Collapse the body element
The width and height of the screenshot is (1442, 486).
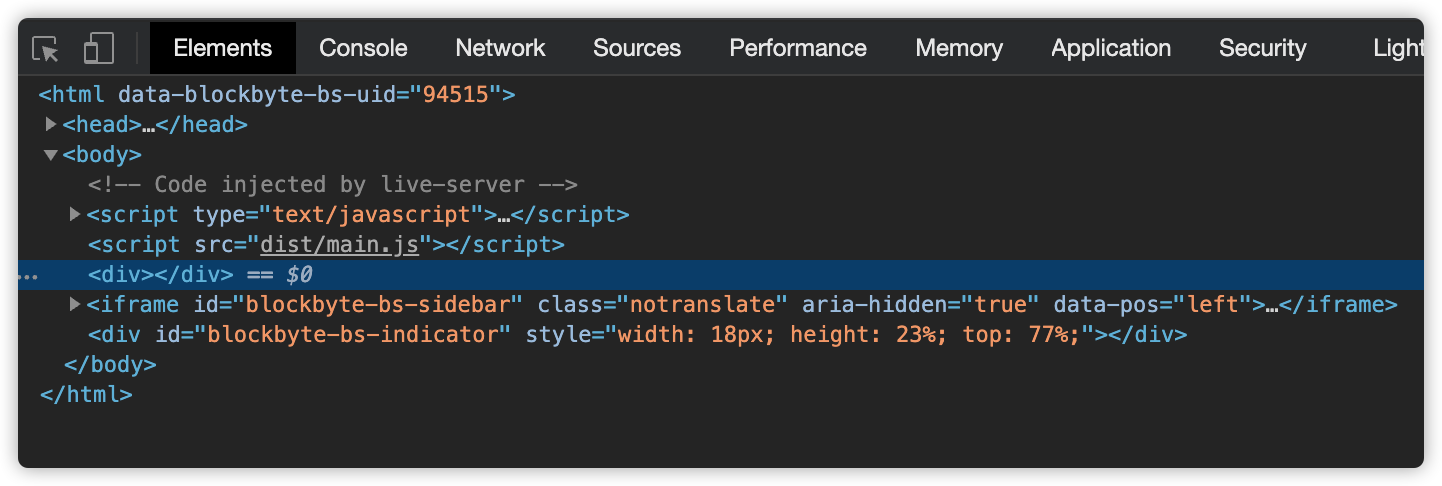click(51, 155)
